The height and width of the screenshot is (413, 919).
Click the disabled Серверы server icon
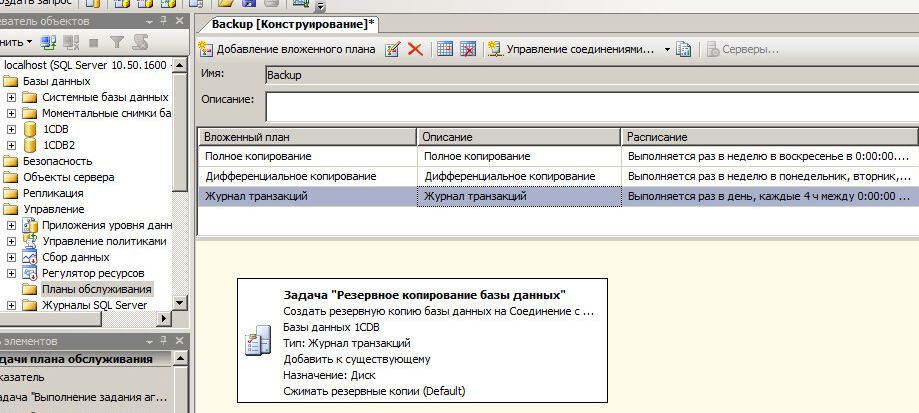click(x=713, y=49)
